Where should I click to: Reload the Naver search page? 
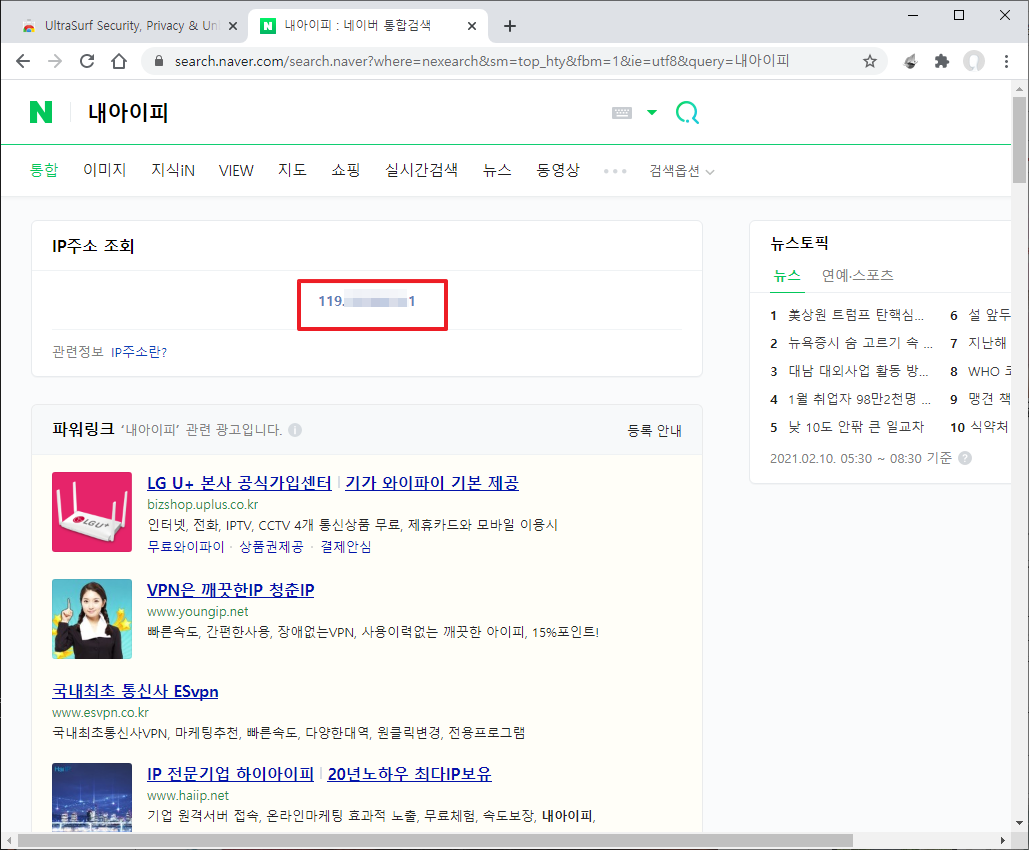87,62
